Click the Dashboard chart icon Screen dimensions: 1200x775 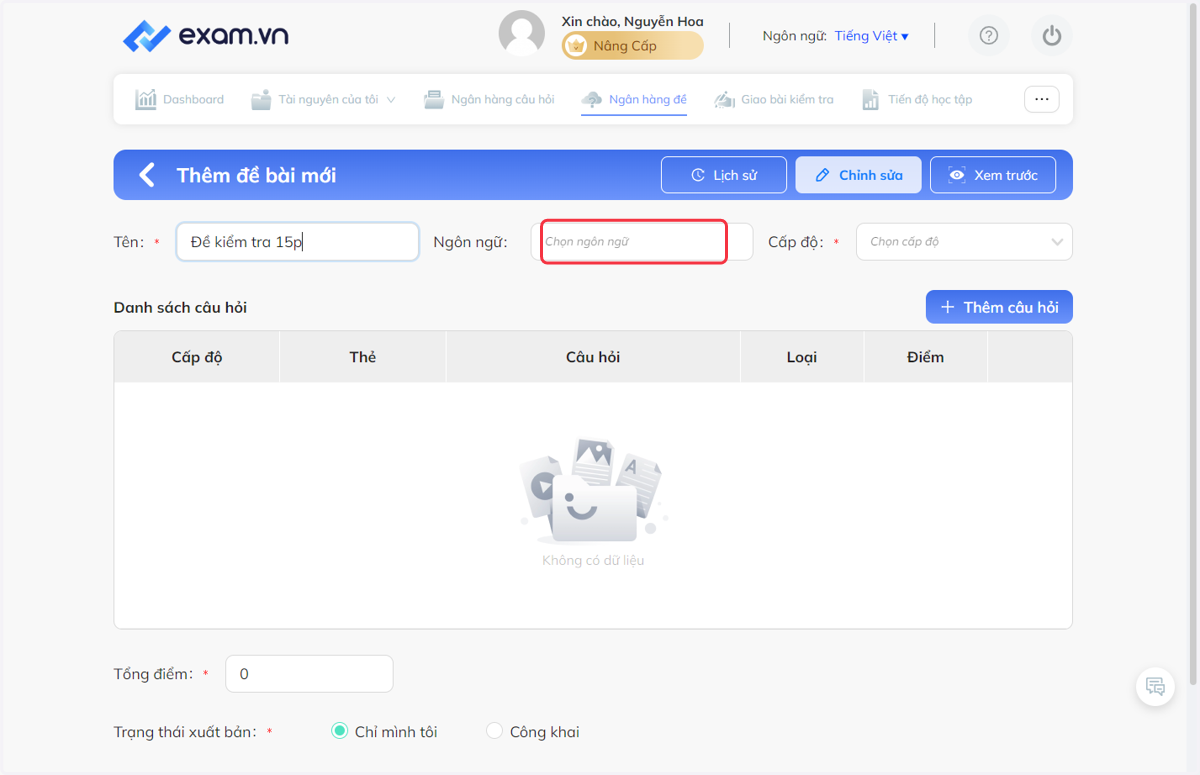(146, 99)
